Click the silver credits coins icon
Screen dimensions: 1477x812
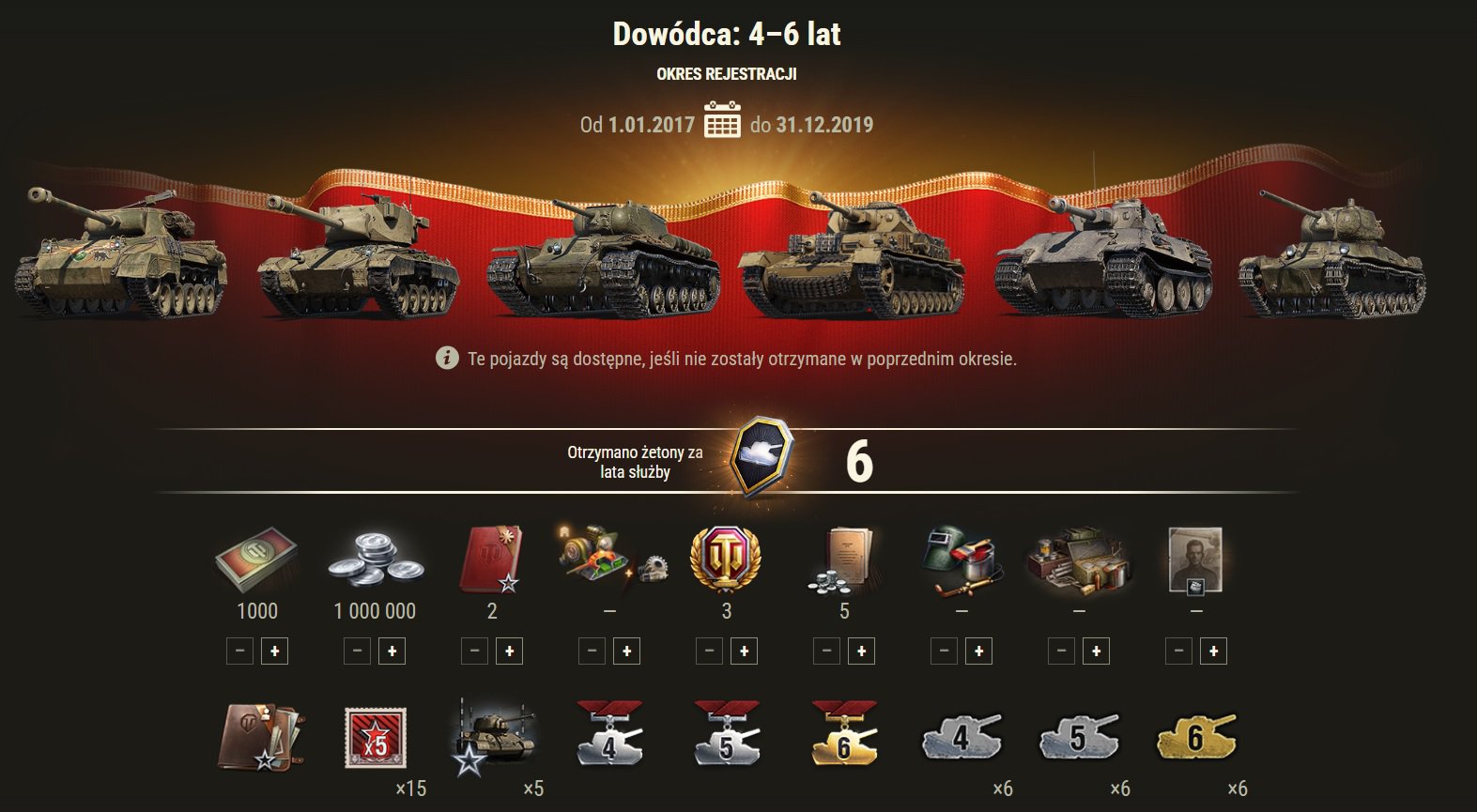374,562
